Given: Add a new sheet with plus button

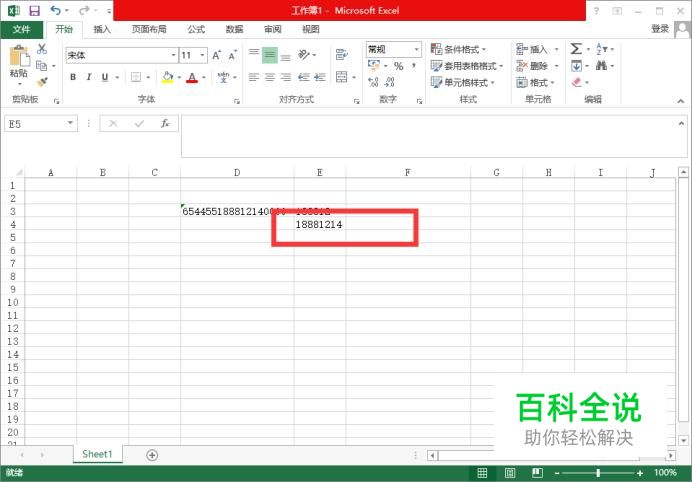Looking at the screenshot, I should 152,455.
